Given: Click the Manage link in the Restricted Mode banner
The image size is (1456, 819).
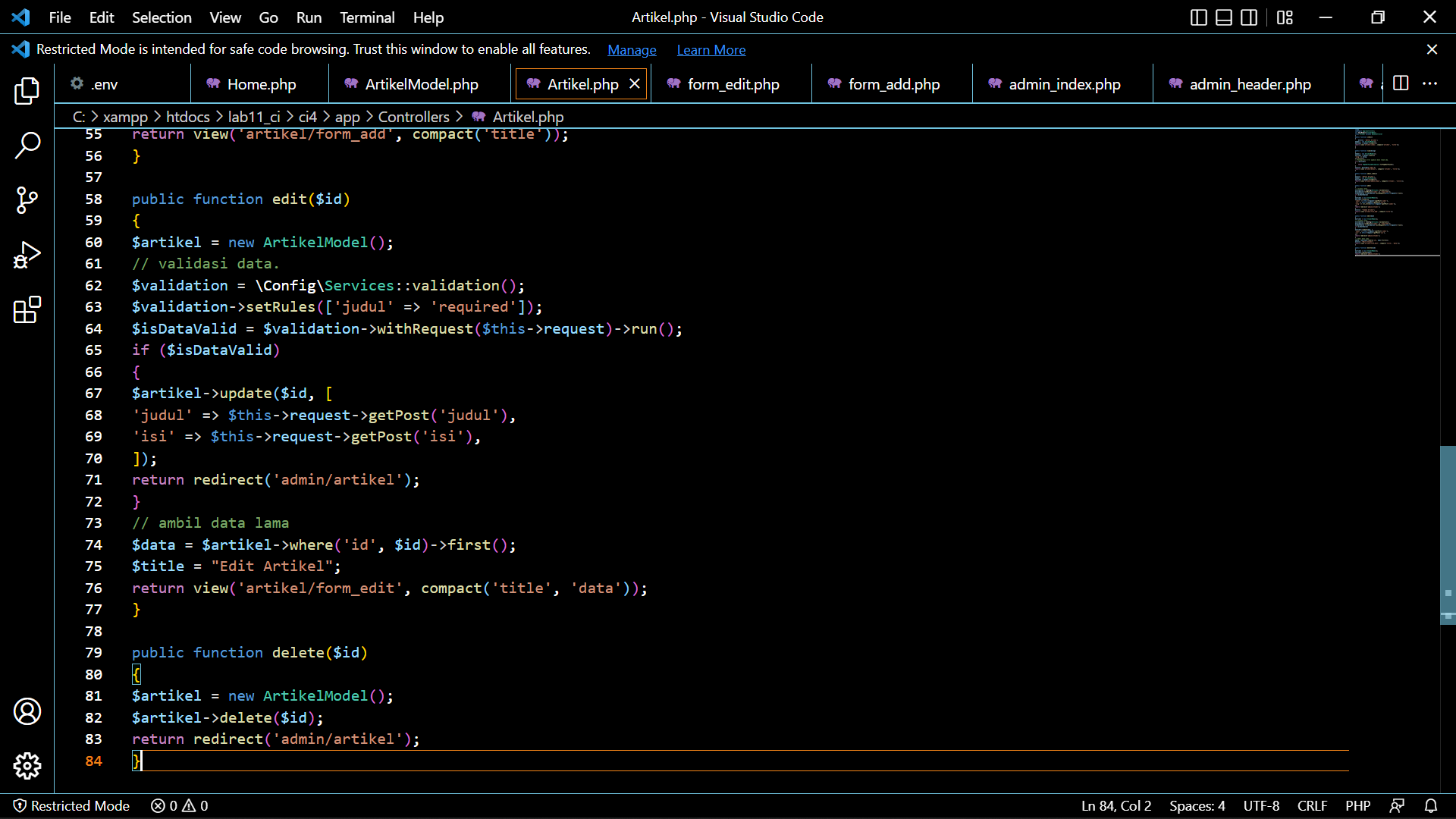Looking at the screenshot, I should tap(632, 49).
